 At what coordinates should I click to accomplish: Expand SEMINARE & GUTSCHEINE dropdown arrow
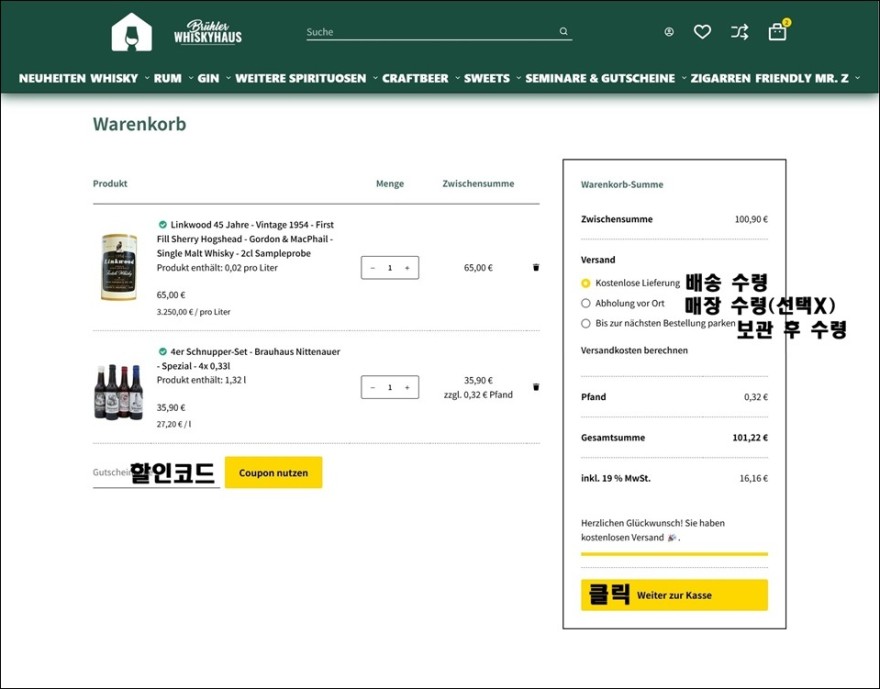point(684,78)
